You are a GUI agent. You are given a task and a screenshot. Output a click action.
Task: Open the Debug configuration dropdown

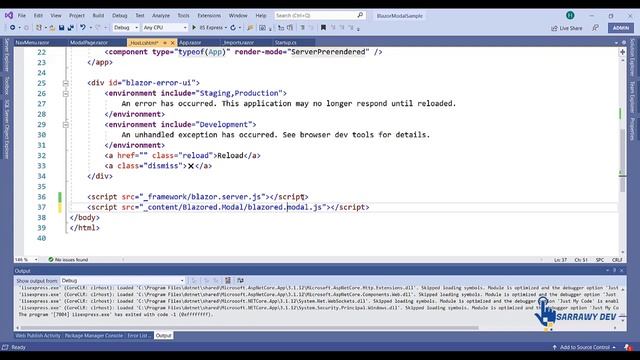point(126,28)
